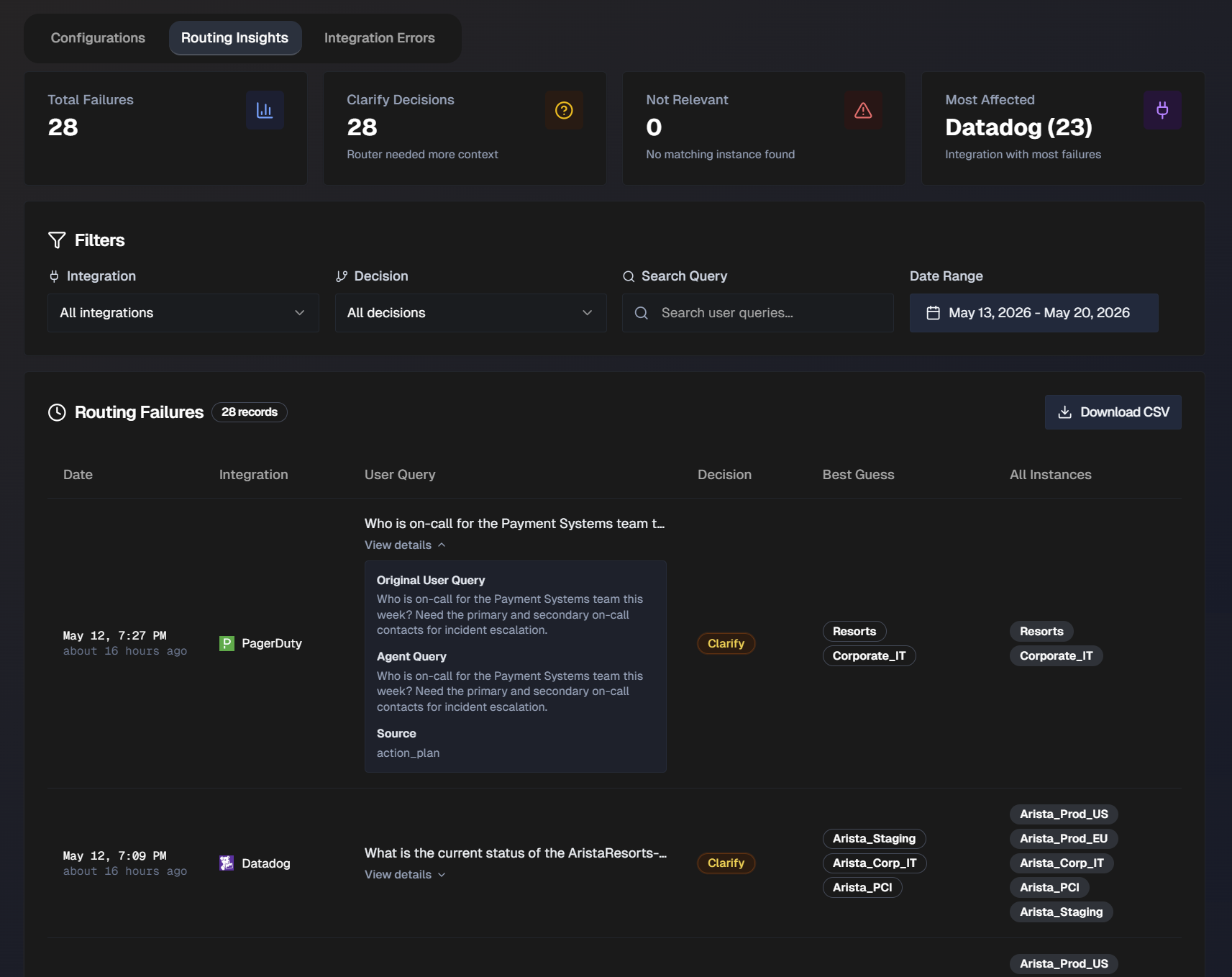Click Arista_PCI tag under All Instances
Viewport: 1232px width, 977px height.
1049,888
